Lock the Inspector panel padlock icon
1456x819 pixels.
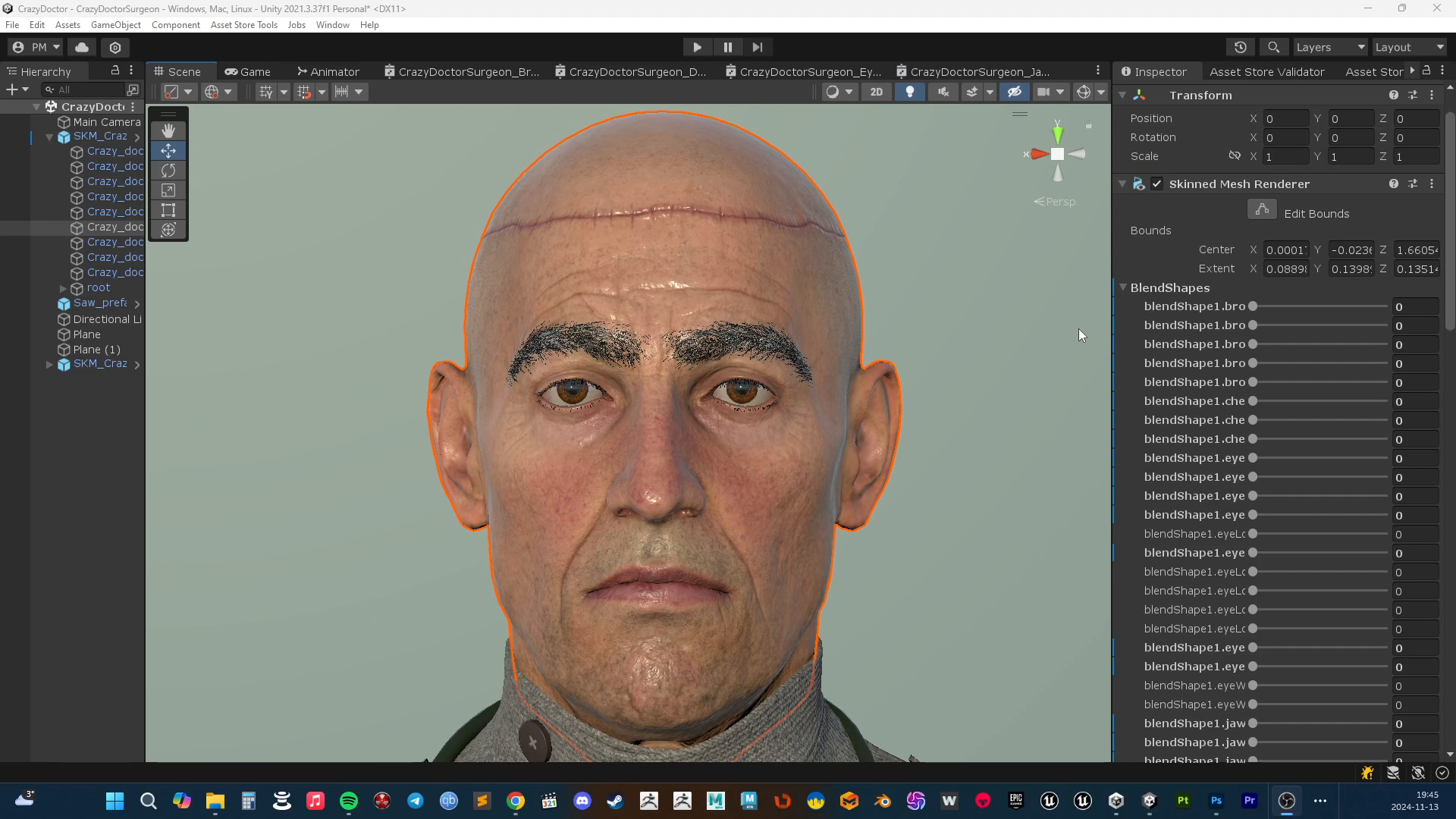[1426, 71]
